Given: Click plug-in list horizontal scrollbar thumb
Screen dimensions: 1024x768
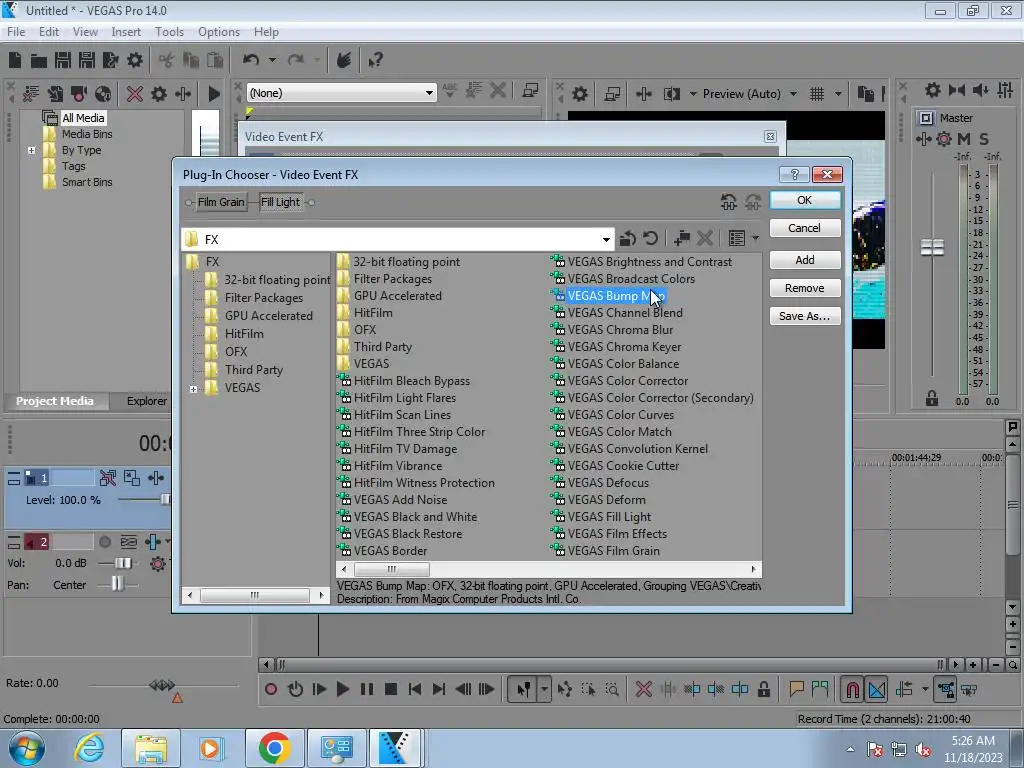Looking at the screenshot, I should coord(392,569).
